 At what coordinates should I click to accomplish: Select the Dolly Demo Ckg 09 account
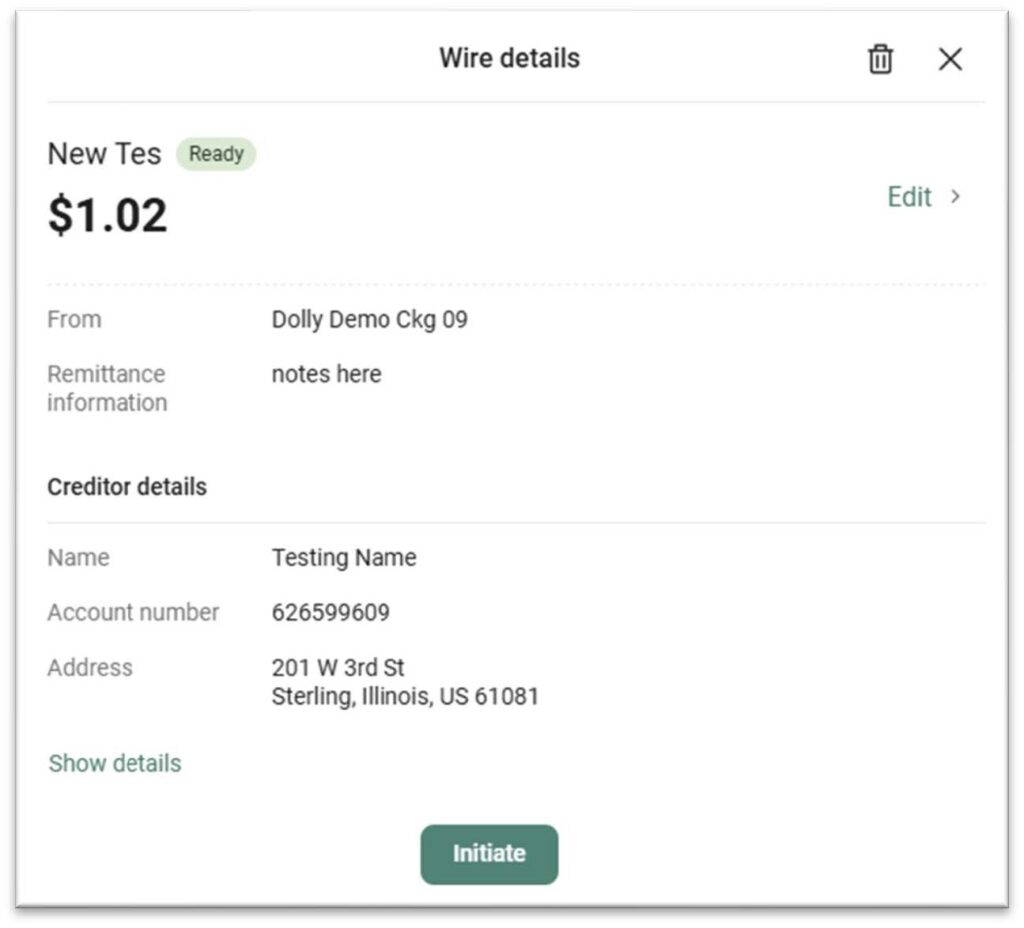(x=369, y=320)
